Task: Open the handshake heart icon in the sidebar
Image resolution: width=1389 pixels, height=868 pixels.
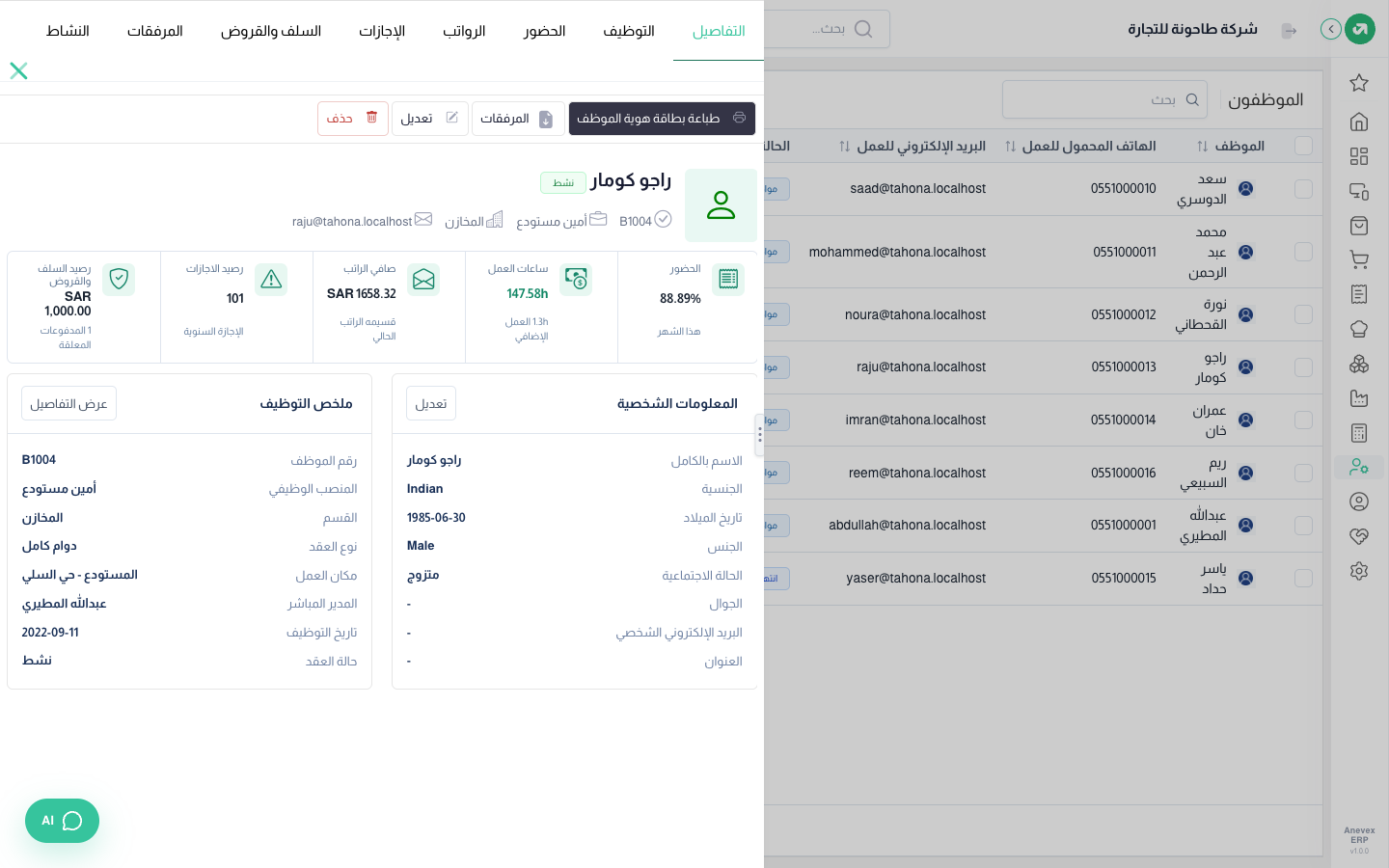Action: pos(1359,536)
